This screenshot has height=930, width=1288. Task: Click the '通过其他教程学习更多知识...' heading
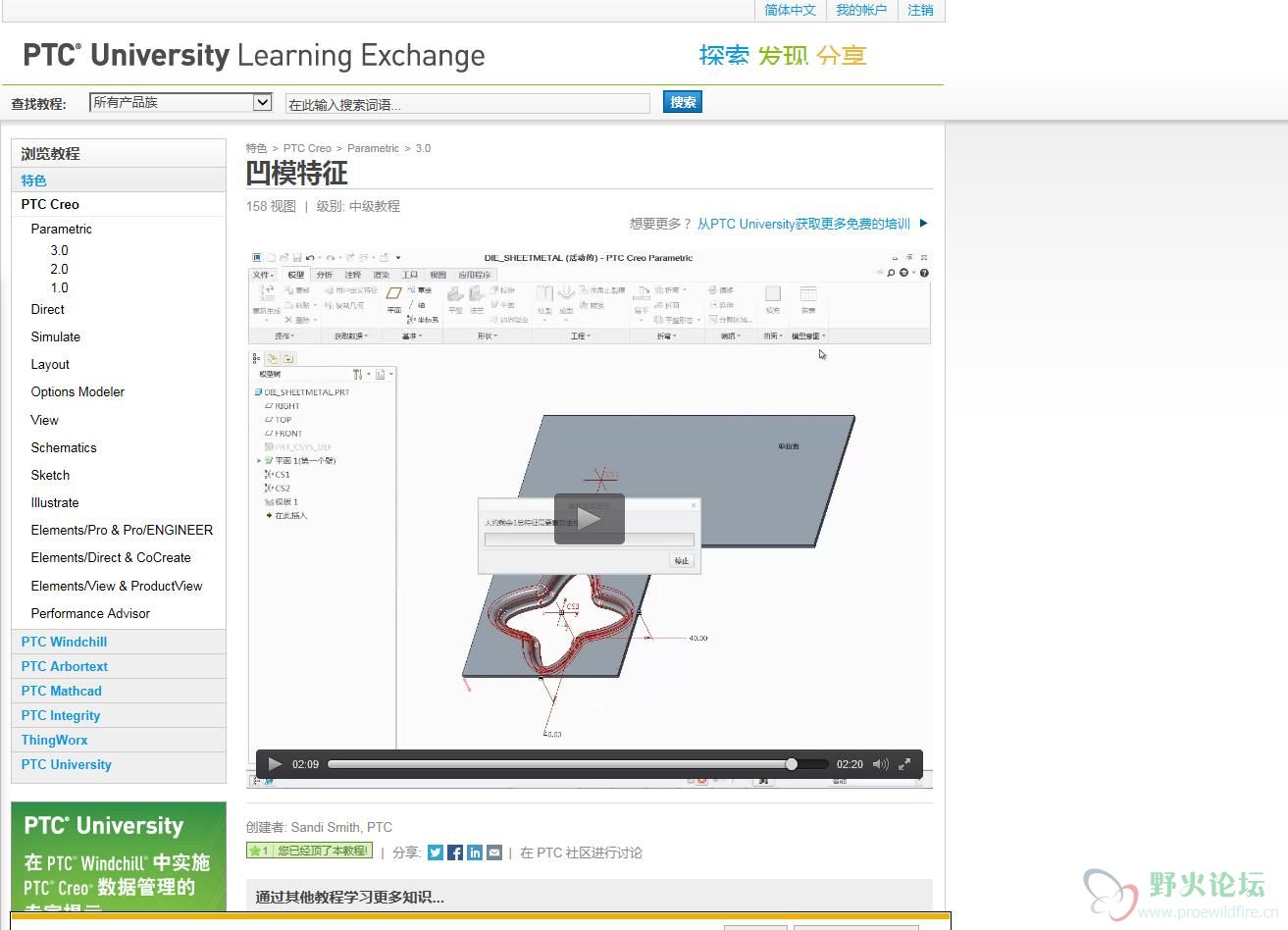350,897
